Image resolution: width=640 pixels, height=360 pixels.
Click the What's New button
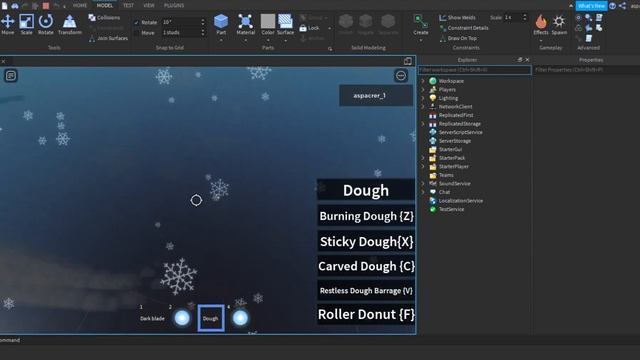click(x=591, y=6)
